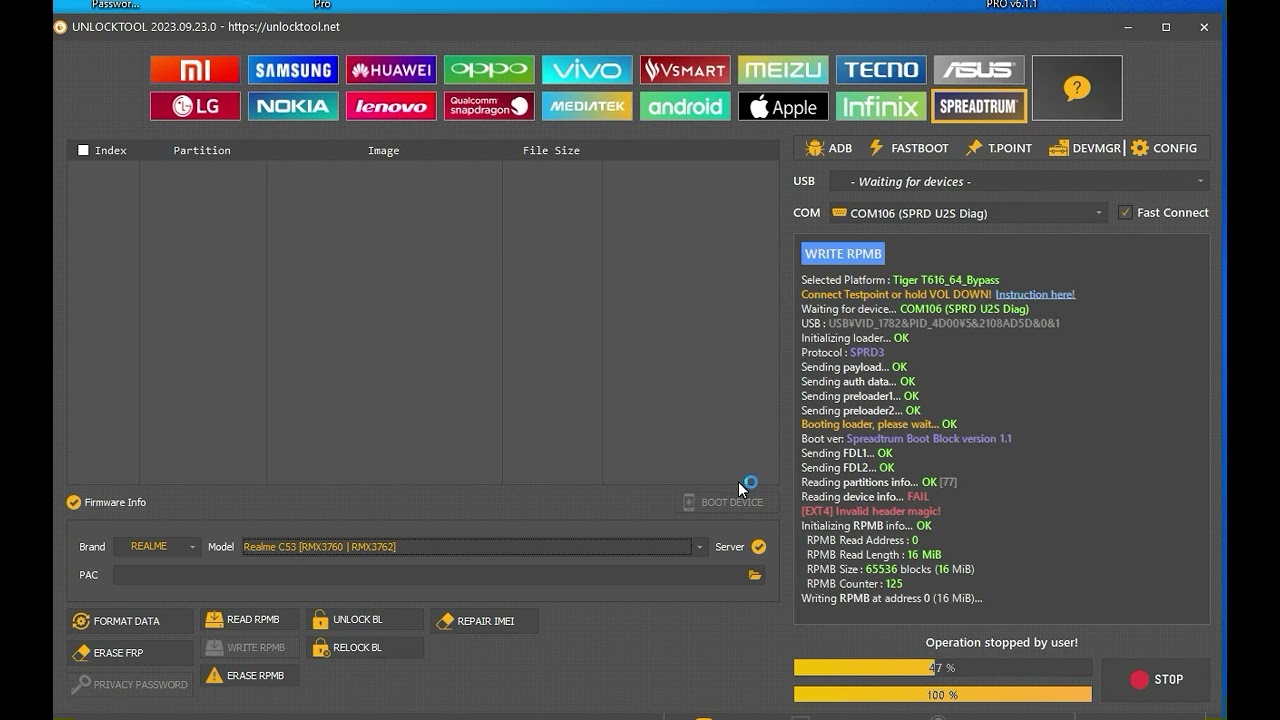Choose the Meizu brand tile

pyautogui.click(x=783, y=70)
